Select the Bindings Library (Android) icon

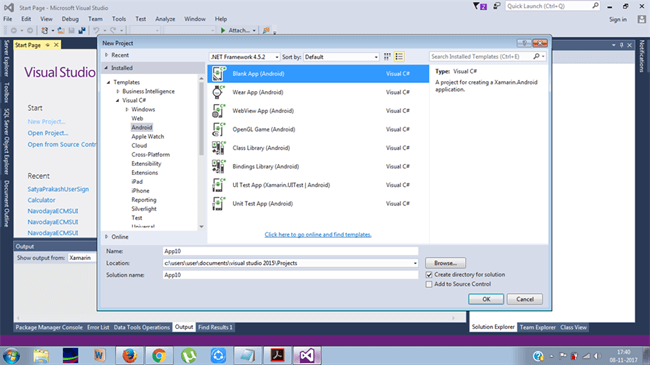[218, 166]
